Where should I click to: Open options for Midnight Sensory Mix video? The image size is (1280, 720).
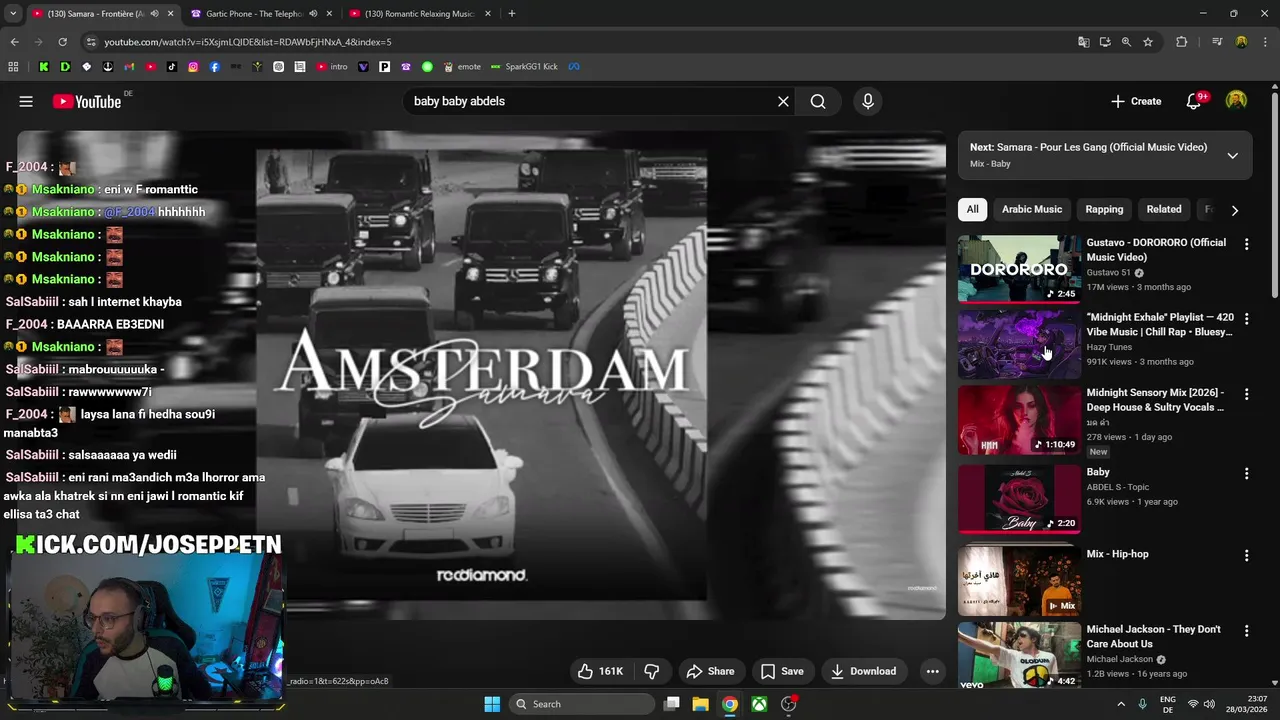[x=1246, y=394]
